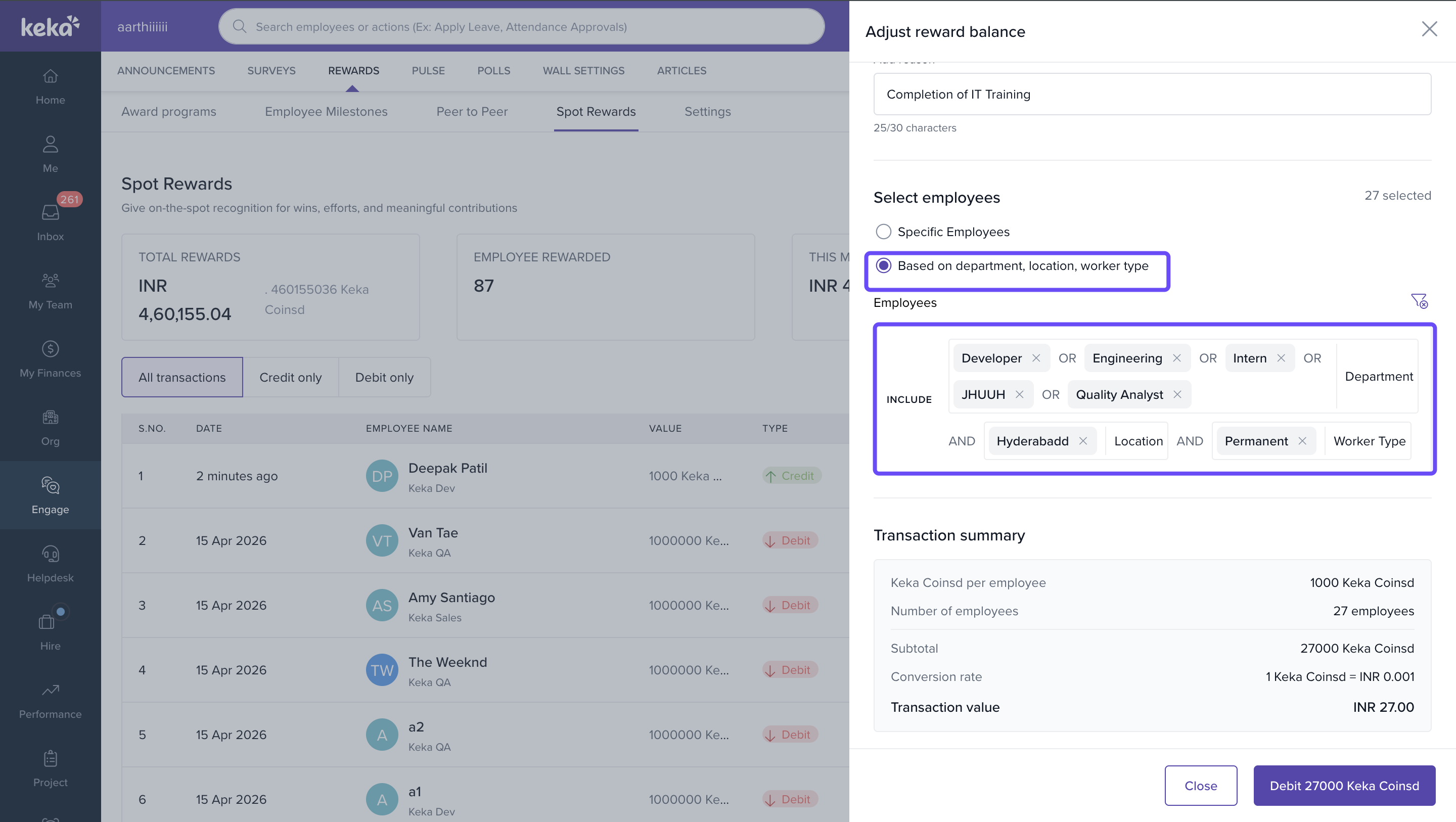Screen dimensions: 1456x822
Task: Select the Specific Employees radio option
Action: 883,231
